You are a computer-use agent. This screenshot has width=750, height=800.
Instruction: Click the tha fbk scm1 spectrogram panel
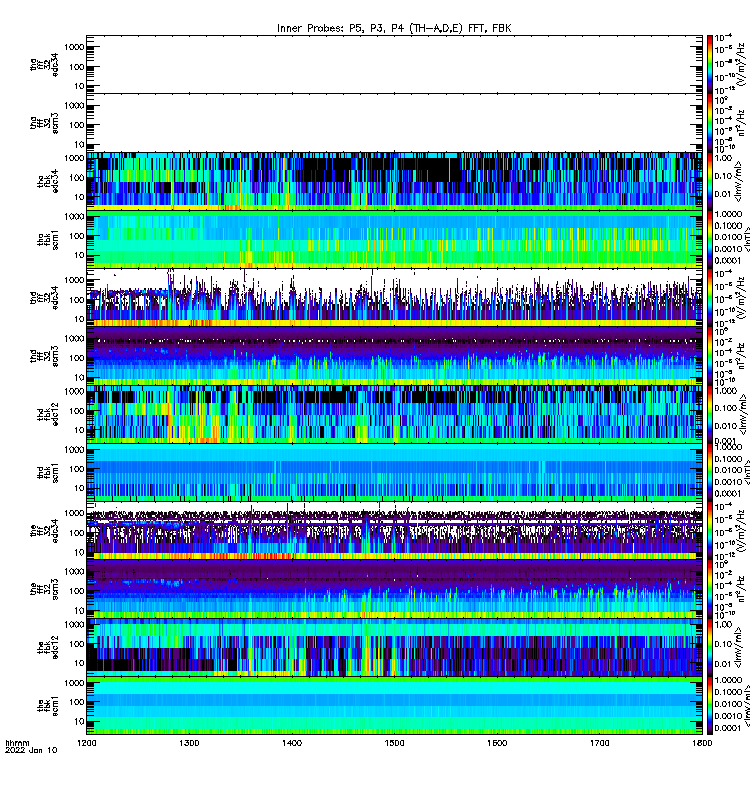(394, 239)
